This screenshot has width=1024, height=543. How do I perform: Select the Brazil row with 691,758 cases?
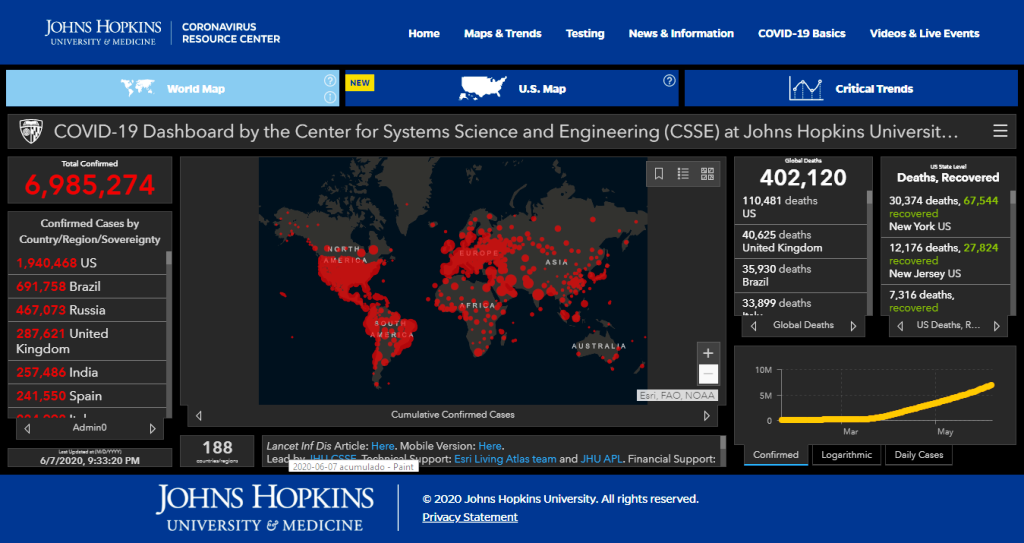pos(87,286)
